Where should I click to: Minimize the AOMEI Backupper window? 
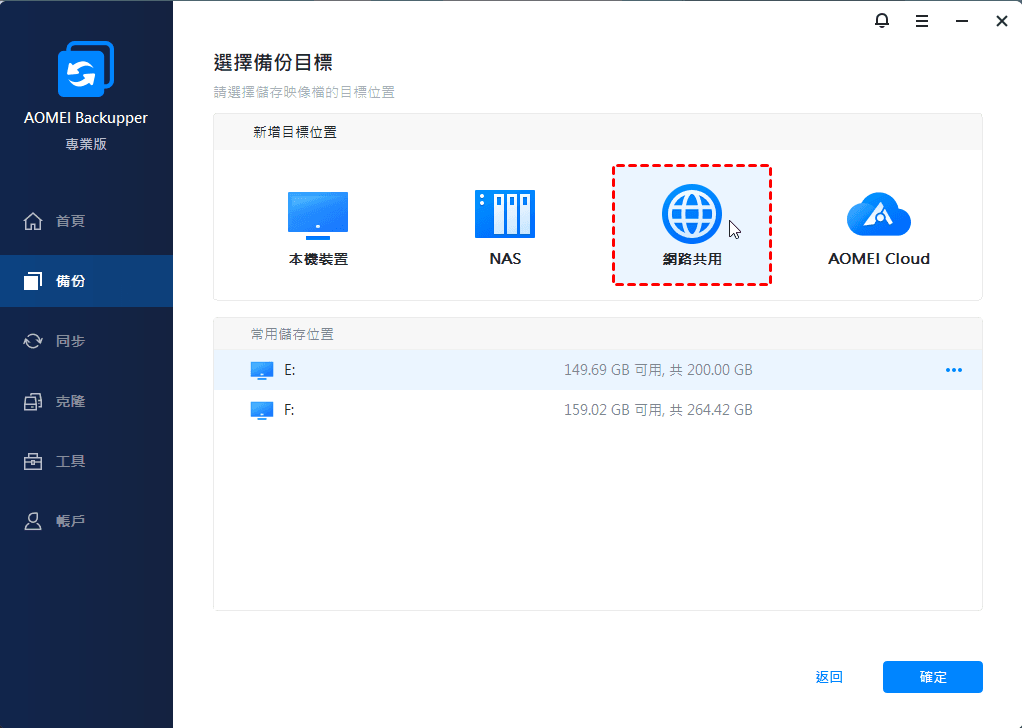tap(961, 21)
